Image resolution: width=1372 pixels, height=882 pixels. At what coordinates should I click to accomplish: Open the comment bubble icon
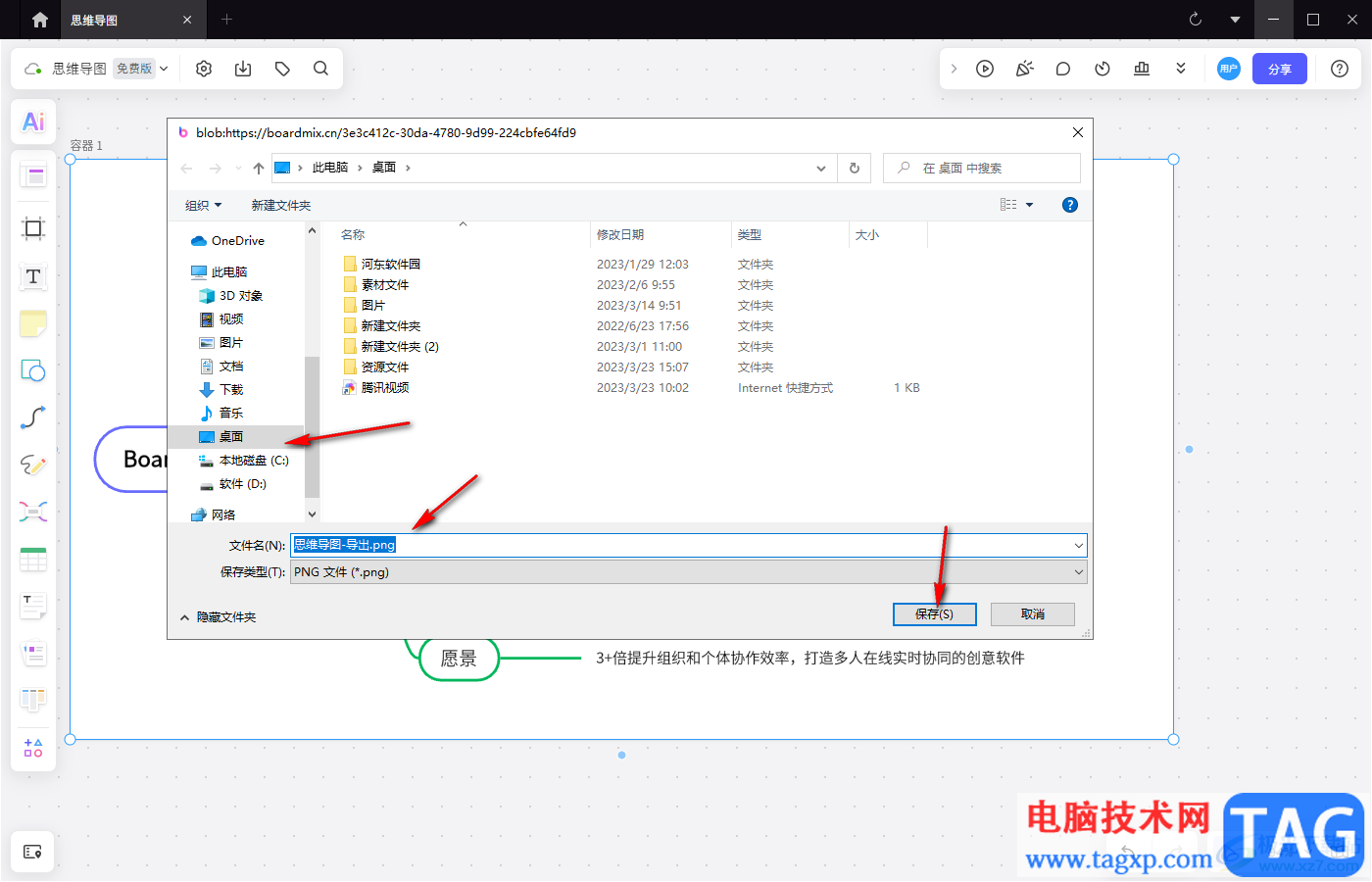(1063, 69)
